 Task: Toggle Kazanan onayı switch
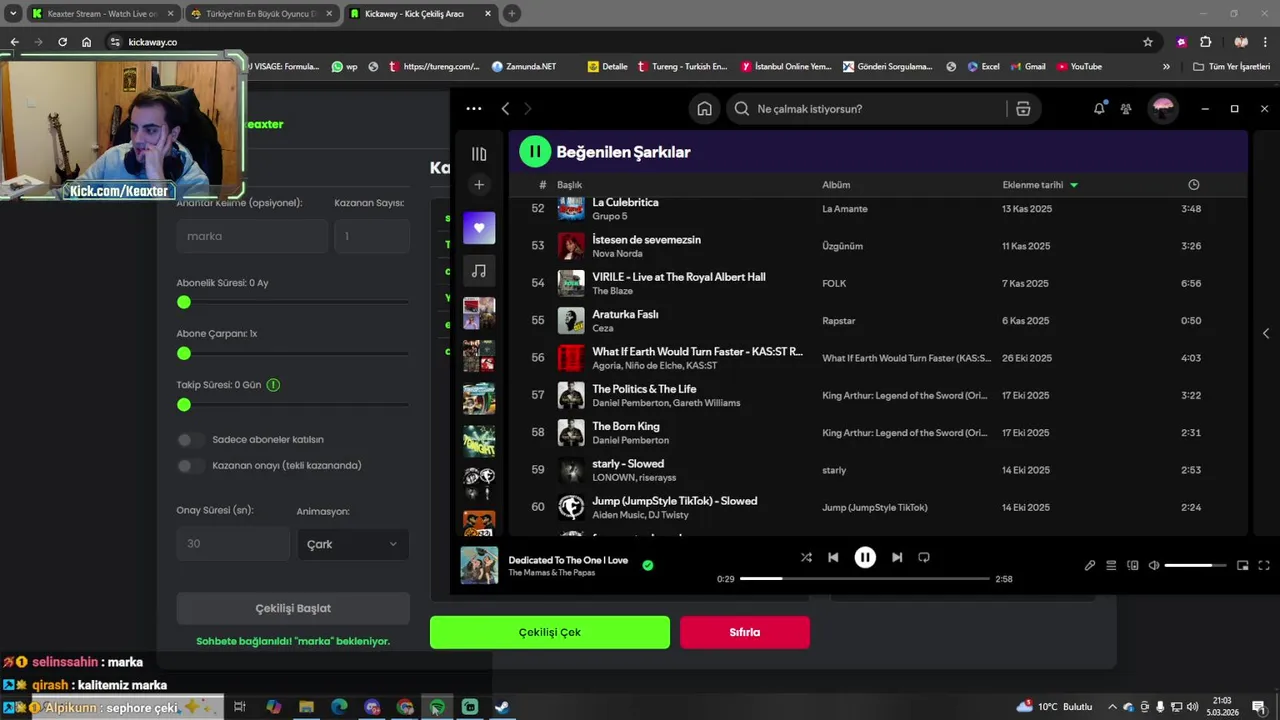pyautogui.click(x=190, y=466)
